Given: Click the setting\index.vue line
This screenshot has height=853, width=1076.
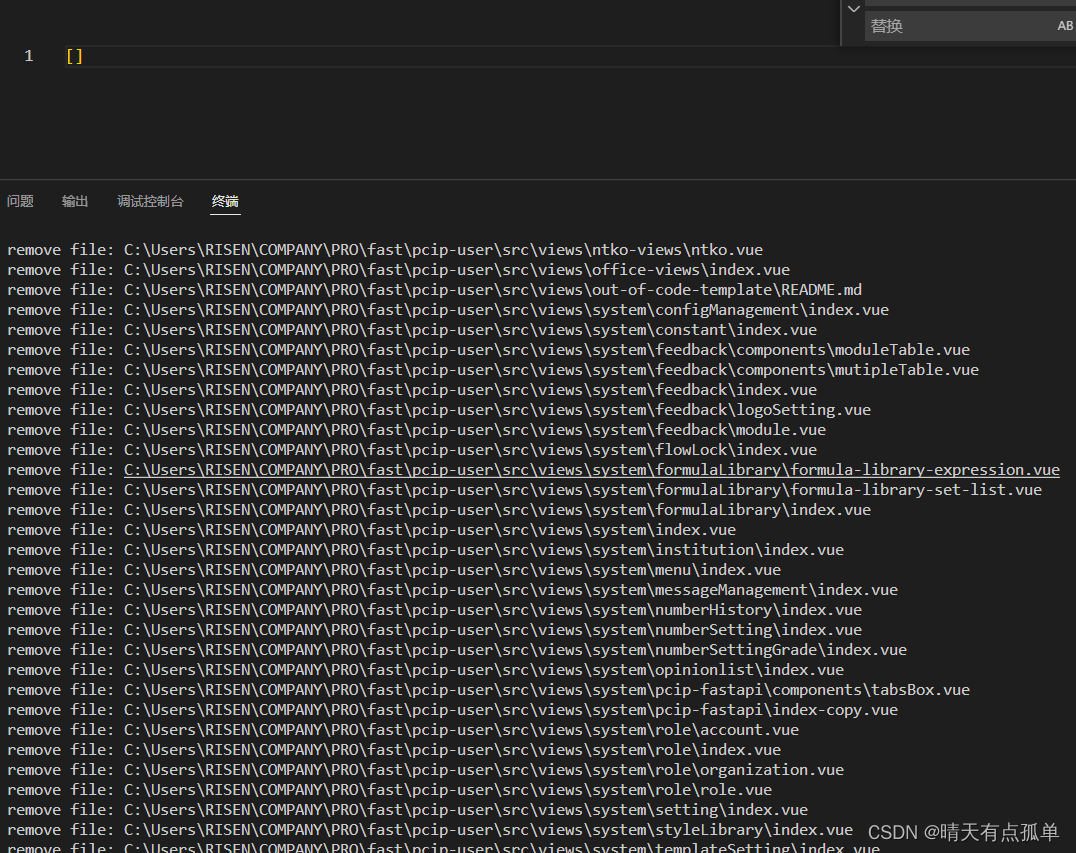Looking at the screenshot, I should [408, 810].
